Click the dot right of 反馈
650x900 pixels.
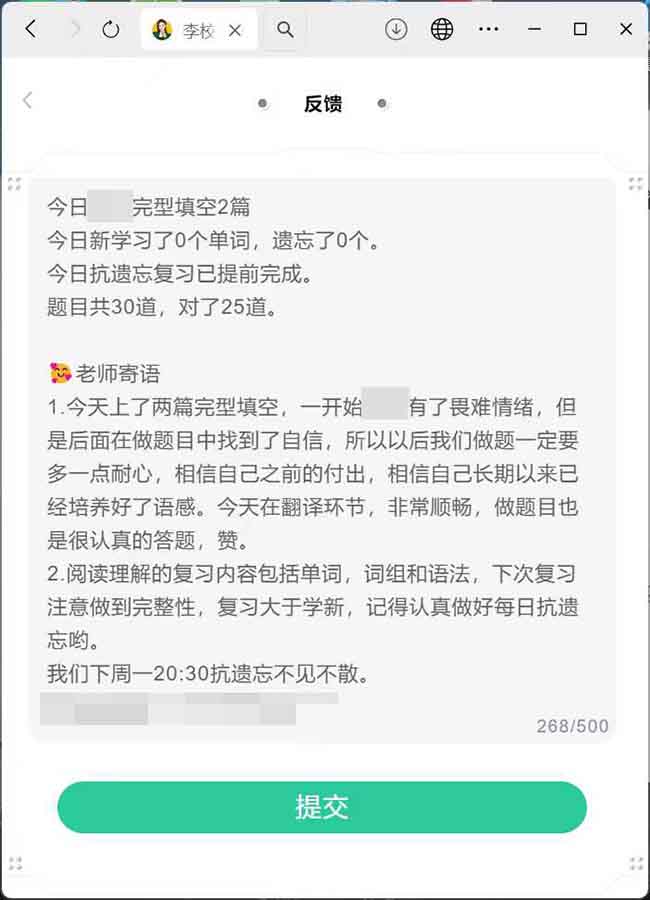(382, 104)
